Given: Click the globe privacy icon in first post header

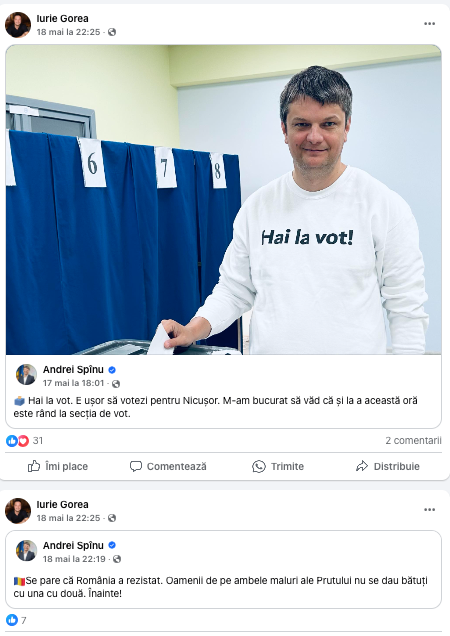Looking at the screenshot, I should click(112, 32).
